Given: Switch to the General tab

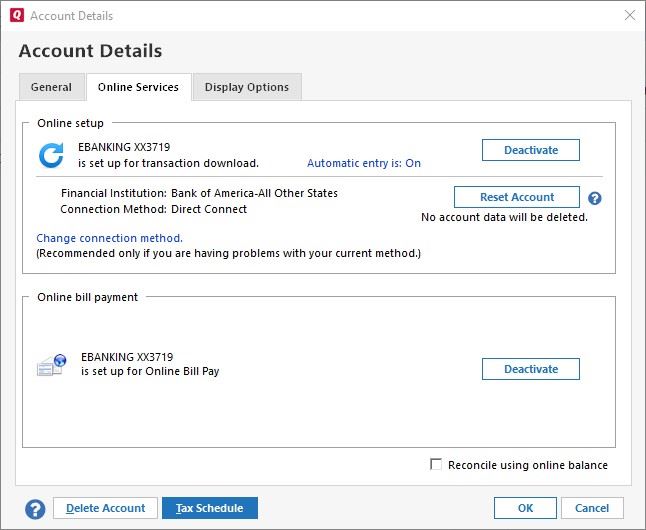Looking at the screenshot, I should coord(51,87).
